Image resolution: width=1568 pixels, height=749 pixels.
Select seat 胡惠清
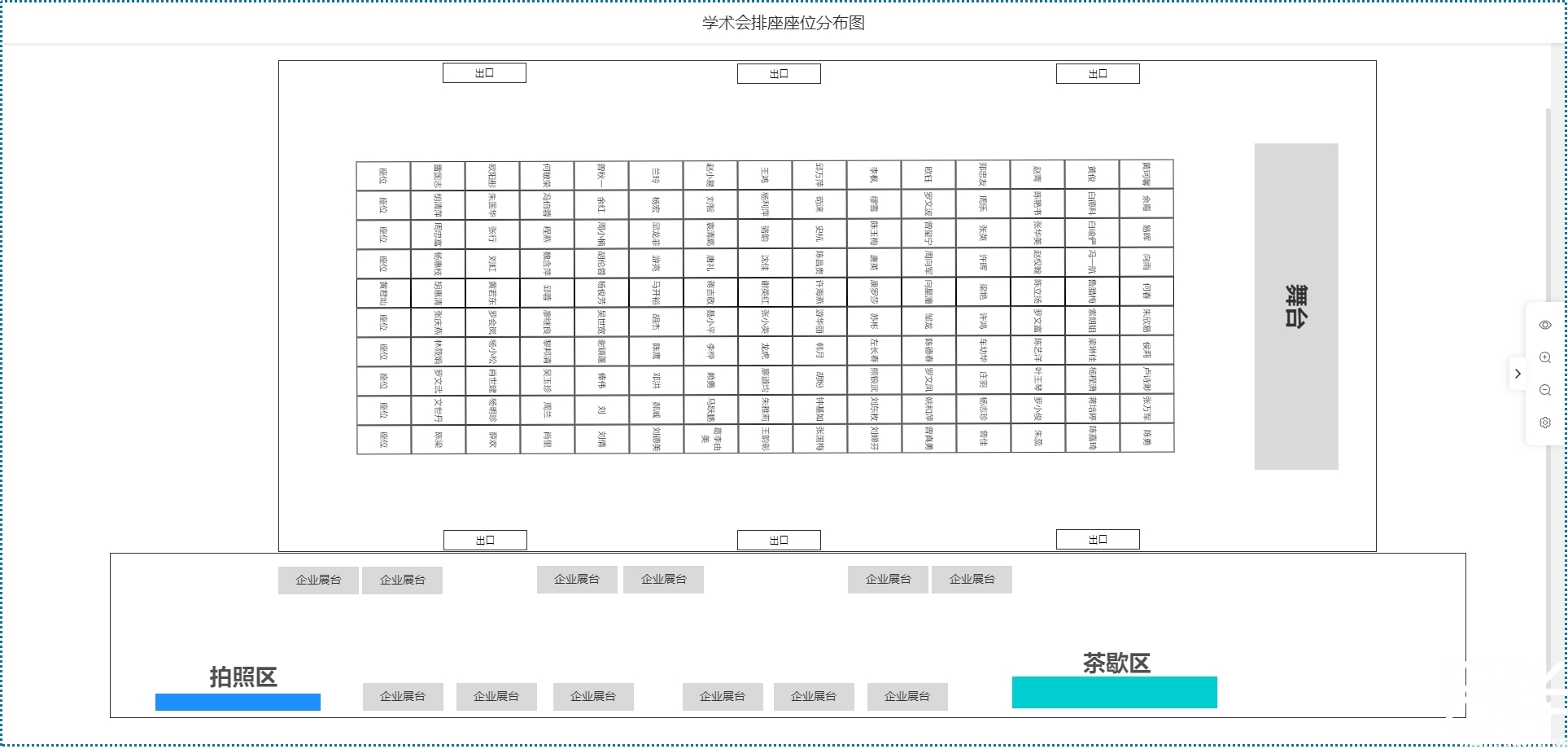pyautogui.click(x=438, y=292)
